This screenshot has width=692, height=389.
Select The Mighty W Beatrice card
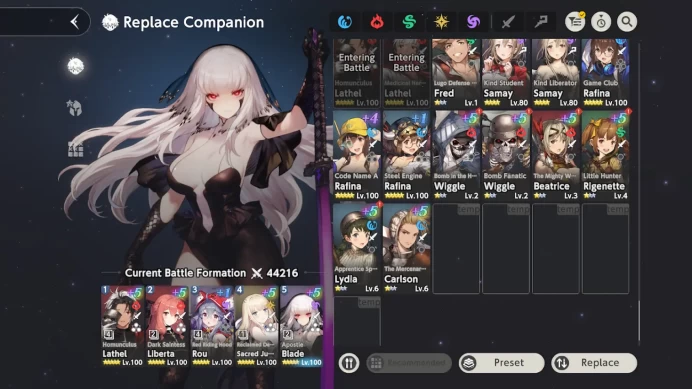pyautogui.click(x=556, y=155)
